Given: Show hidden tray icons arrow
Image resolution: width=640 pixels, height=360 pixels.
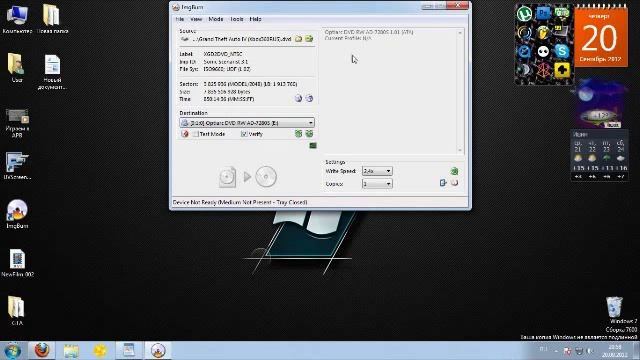Looking at the screenshot, I should click(556, 351).
